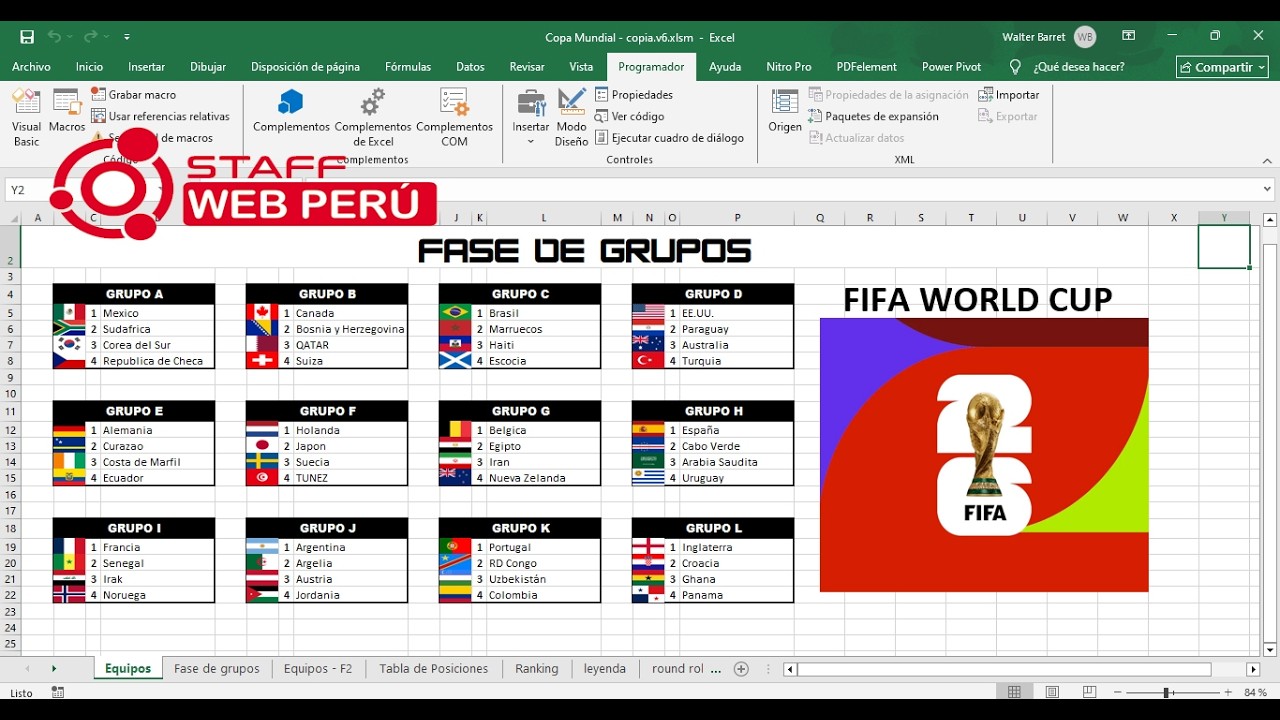The image size is (1280, 720).
Task: Click the macro recording status bar icon
Action: (58, 692)
